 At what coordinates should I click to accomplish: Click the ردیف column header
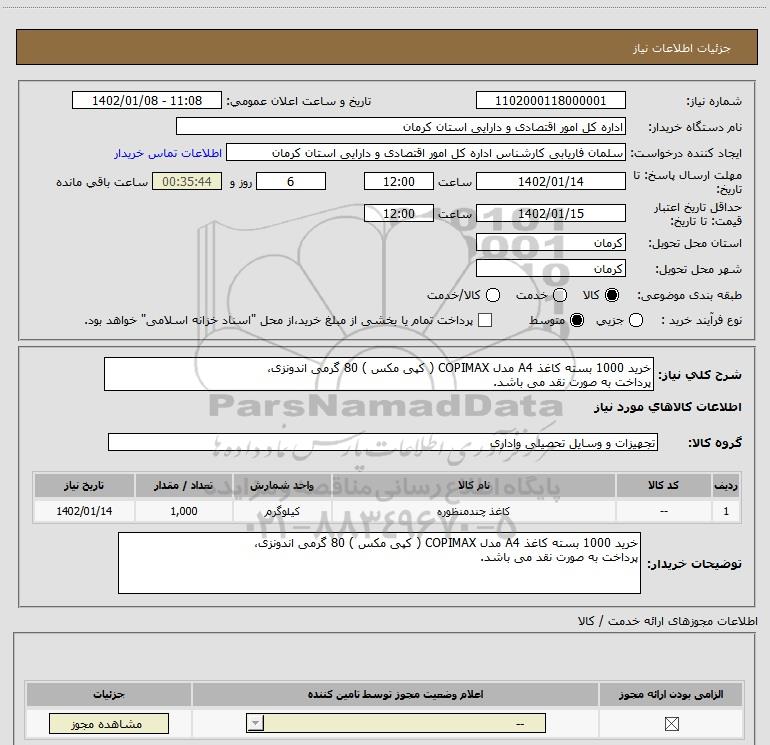[x=726, y=485]
